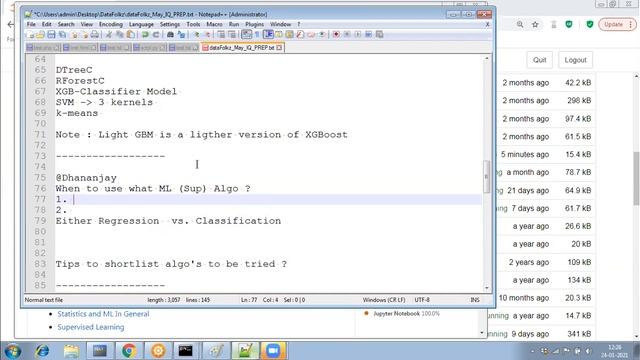Screen dimensions: 640x360
Task: Open the Supervised Learning link
Action: [91, 327]
